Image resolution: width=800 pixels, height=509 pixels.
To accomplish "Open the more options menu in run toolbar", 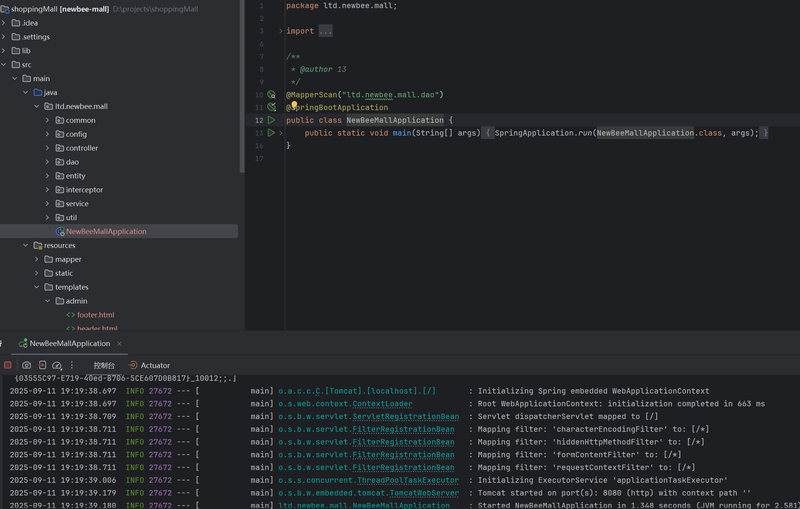I will point(72,365).
